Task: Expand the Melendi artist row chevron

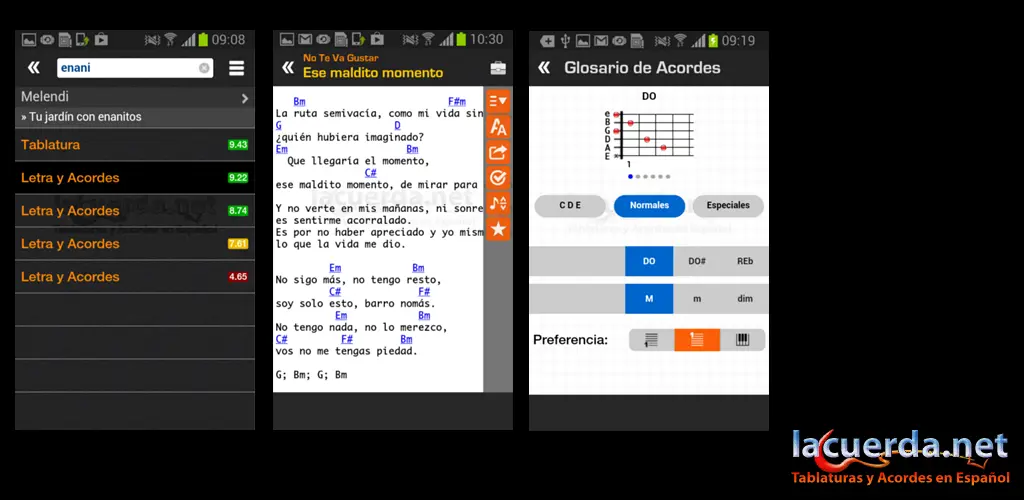Action: click(x=245, y=98)
